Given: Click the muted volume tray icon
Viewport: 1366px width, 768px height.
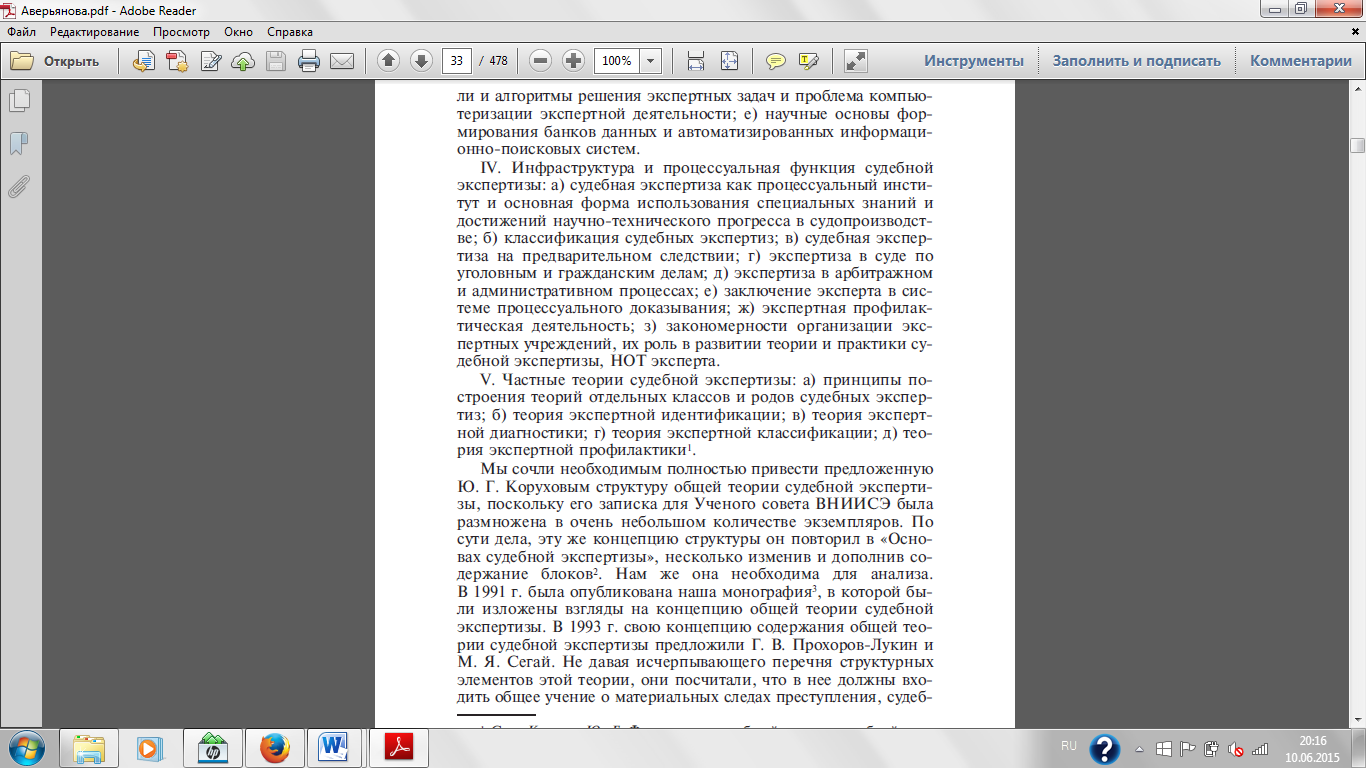Looking at the screenshot, I should point(1236,747).
